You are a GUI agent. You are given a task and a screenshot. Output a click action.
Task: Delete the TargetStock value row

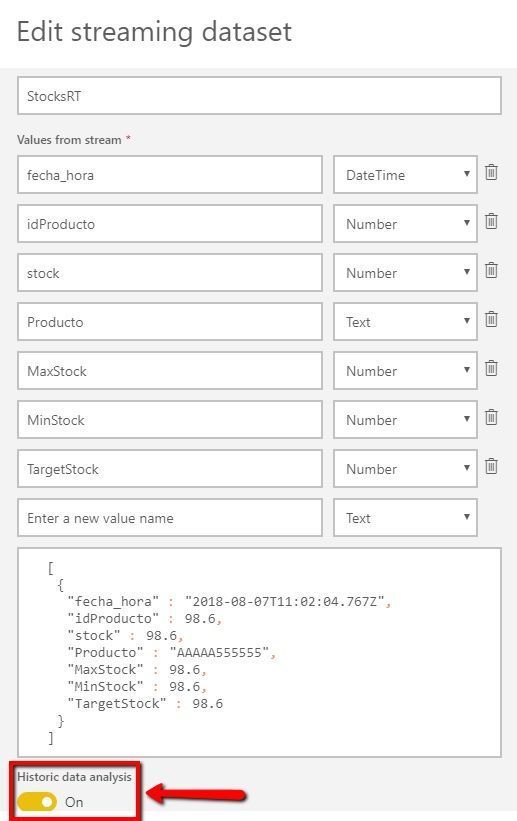(491, 466)
